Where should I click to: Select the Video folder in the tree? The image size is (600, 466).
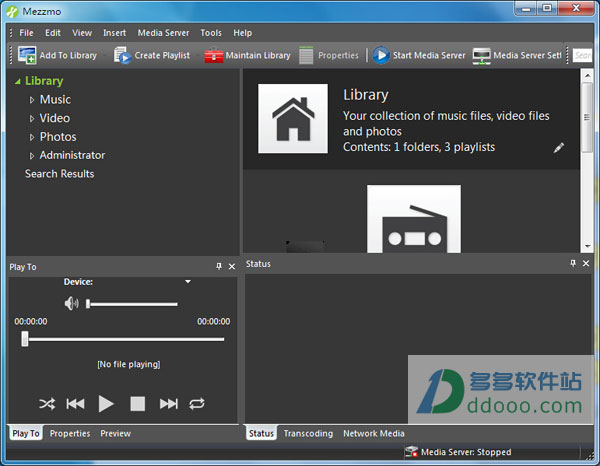[55, 118]
